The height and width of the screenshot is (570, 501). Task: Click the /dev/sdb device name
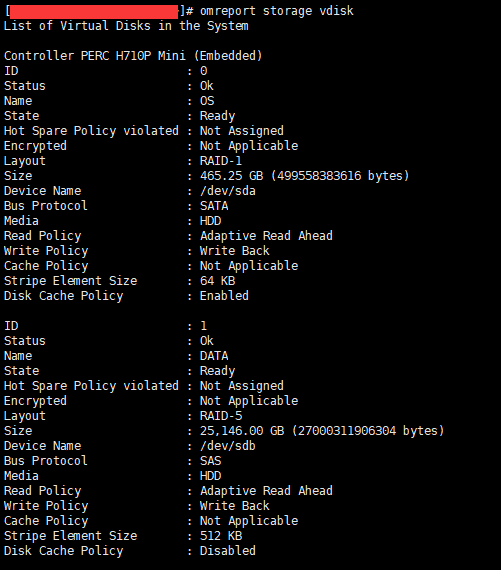click(x=228, y=446)
